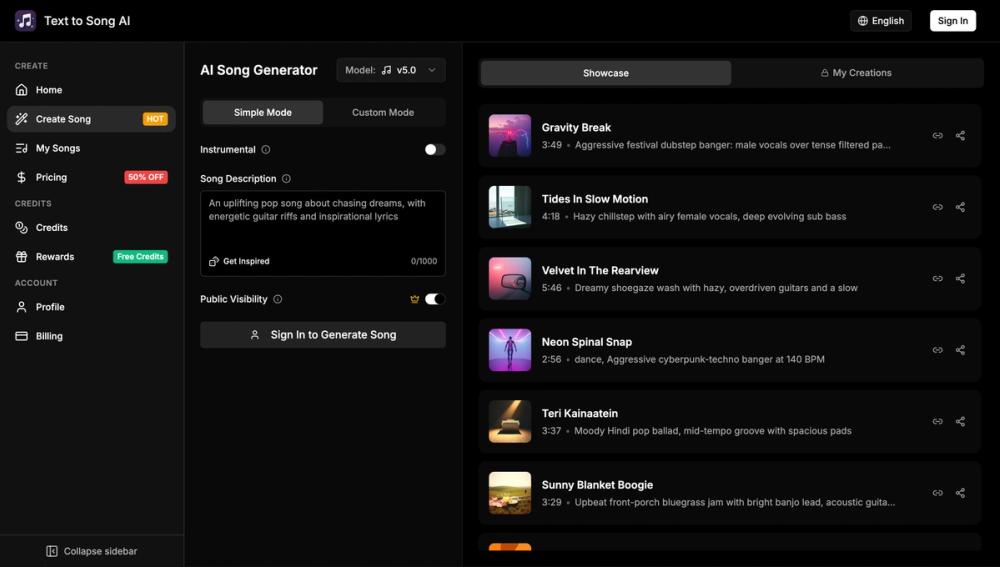The height and width of the screenshot is (567, 1000).
Task: Click Velvet In The Rearview cover thumbnail
Action: [510, 278]
